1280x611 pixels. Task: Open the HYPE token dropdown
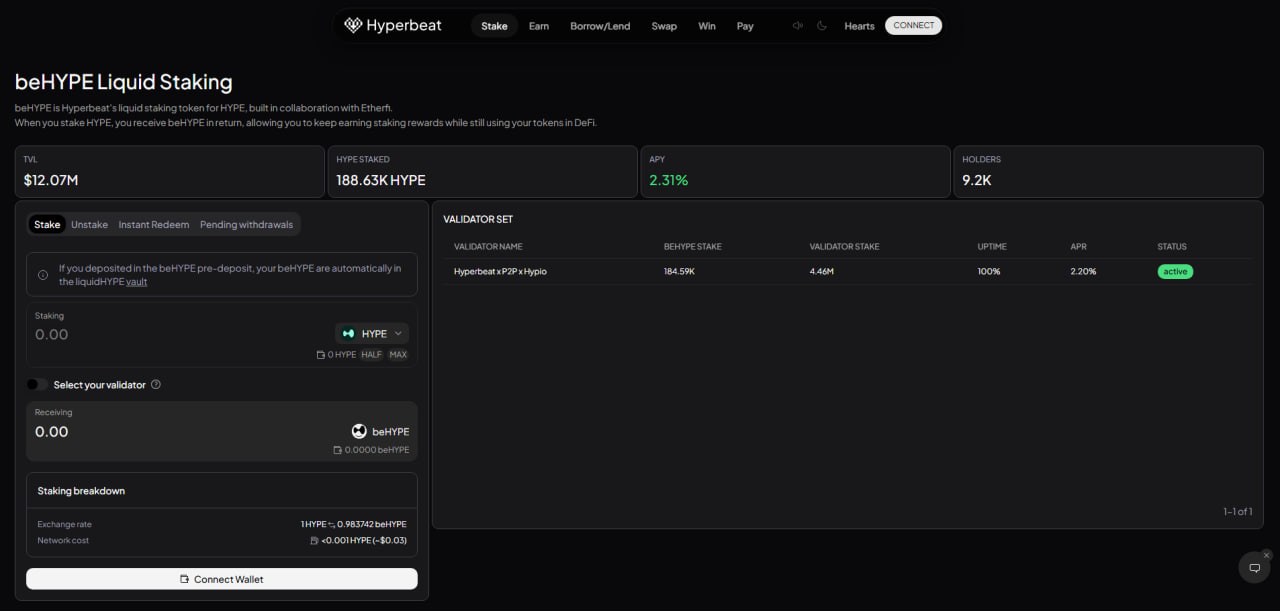point(372,334)
